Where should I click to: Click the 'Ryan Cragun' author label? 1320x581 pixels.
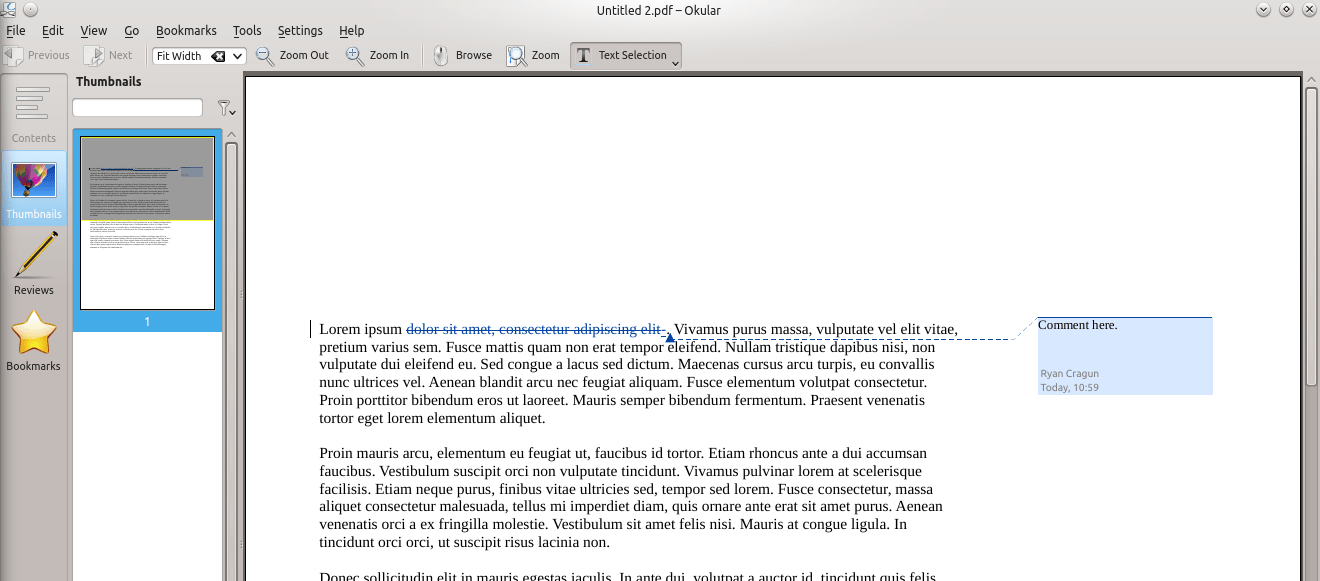click(1069, 374)
